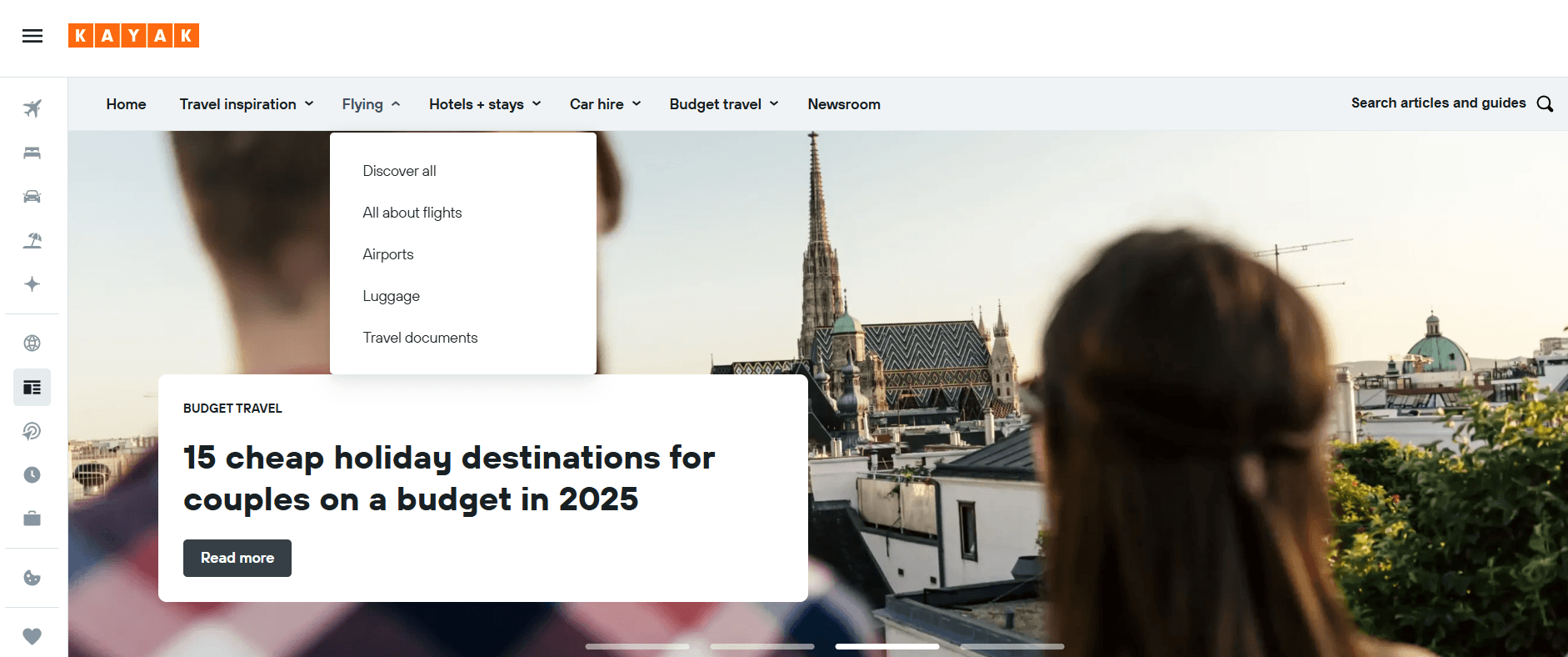Viewport: 1568px width, 657px height.
Task: Click the BUDGET TRAVEL category label
Action: [232, 409]
